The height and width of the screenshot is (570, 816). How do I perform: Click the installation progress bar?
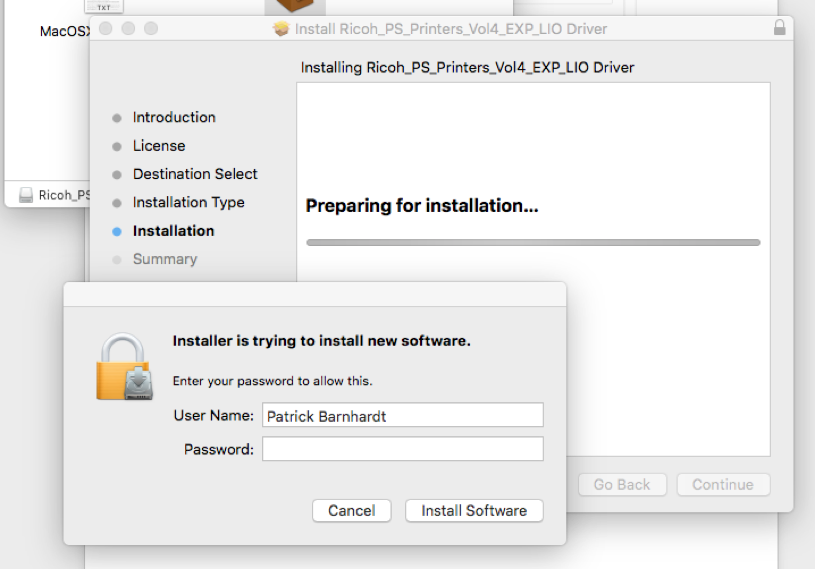point(533,243)
